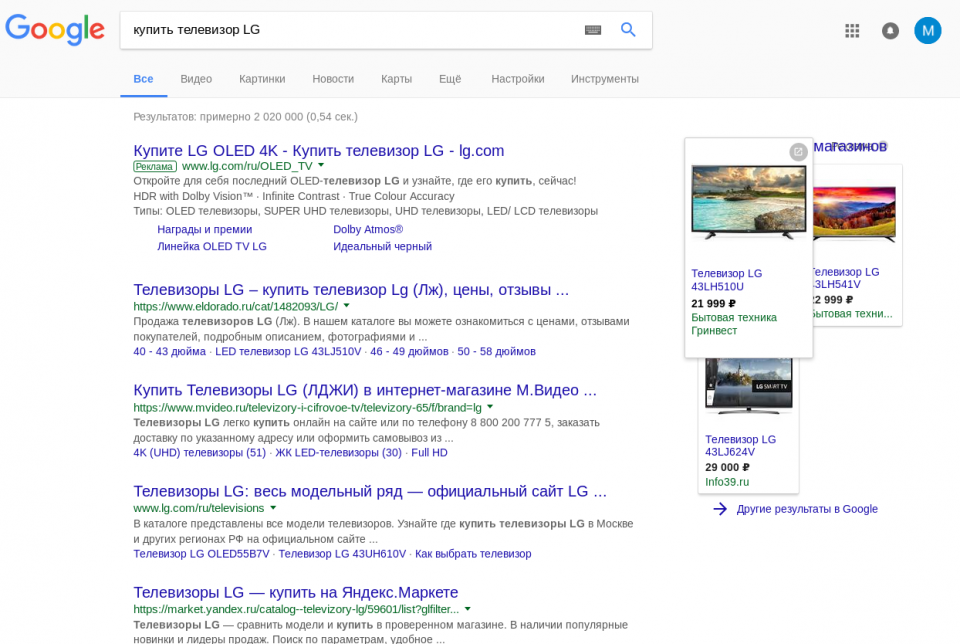
Task: Open the Инструменты option
Action: (x=604, y=79)
